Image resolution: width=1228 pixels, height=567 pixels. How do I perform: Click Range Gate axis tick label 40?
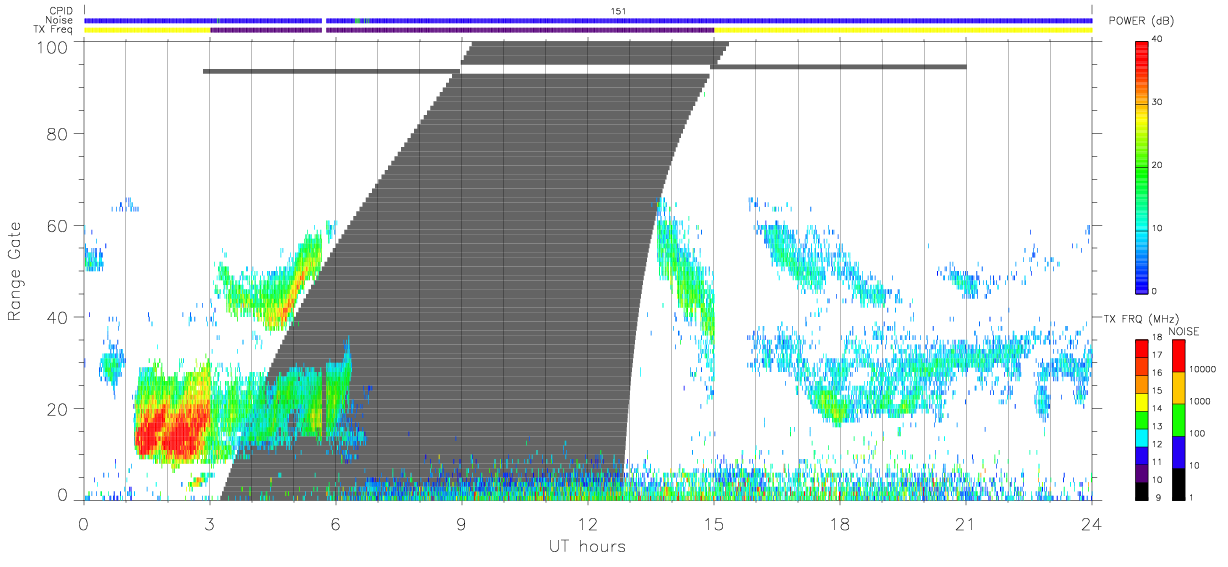click(55, 318)
